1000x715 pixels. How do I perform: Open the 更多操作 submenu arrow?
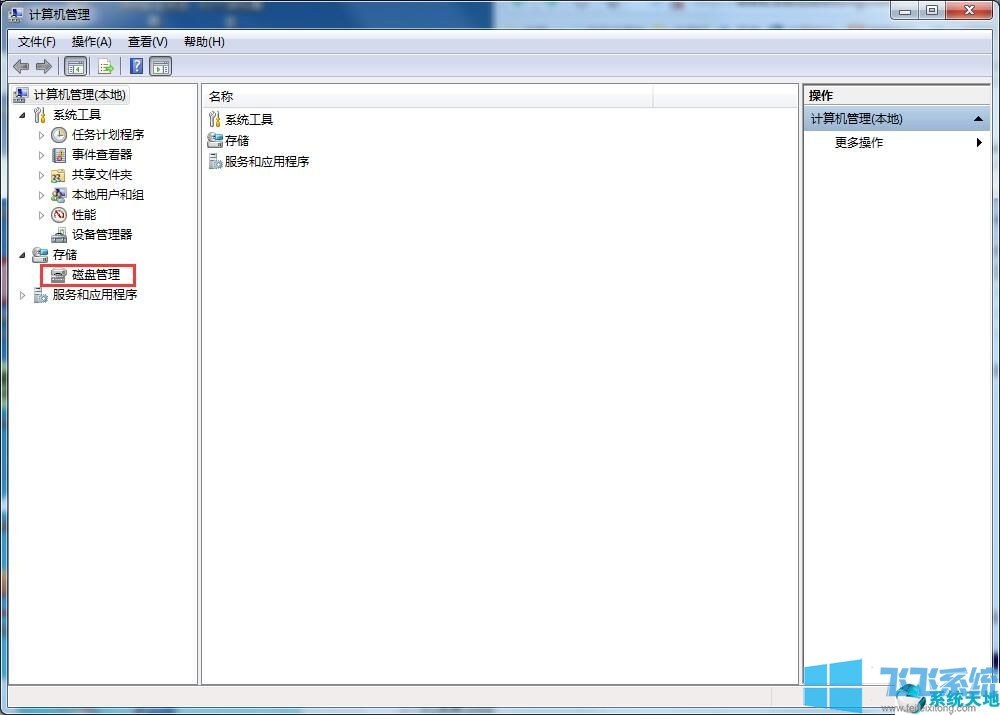980,142
